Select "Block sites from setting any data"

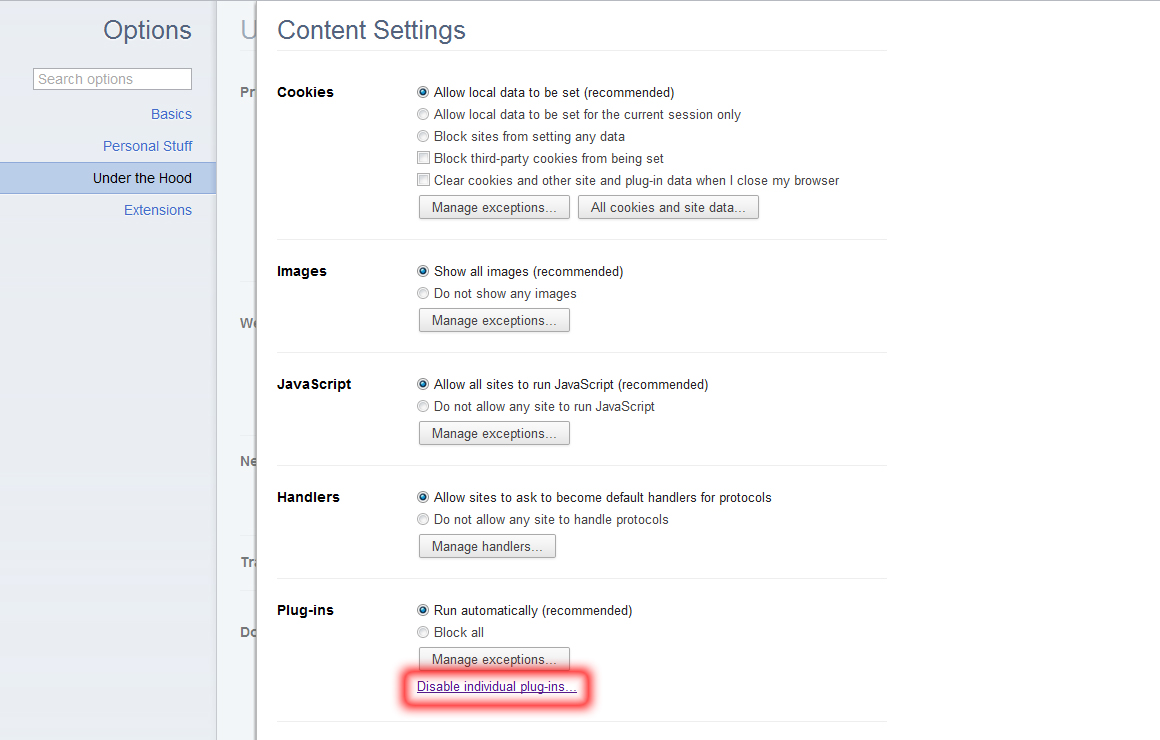[423, 136]
